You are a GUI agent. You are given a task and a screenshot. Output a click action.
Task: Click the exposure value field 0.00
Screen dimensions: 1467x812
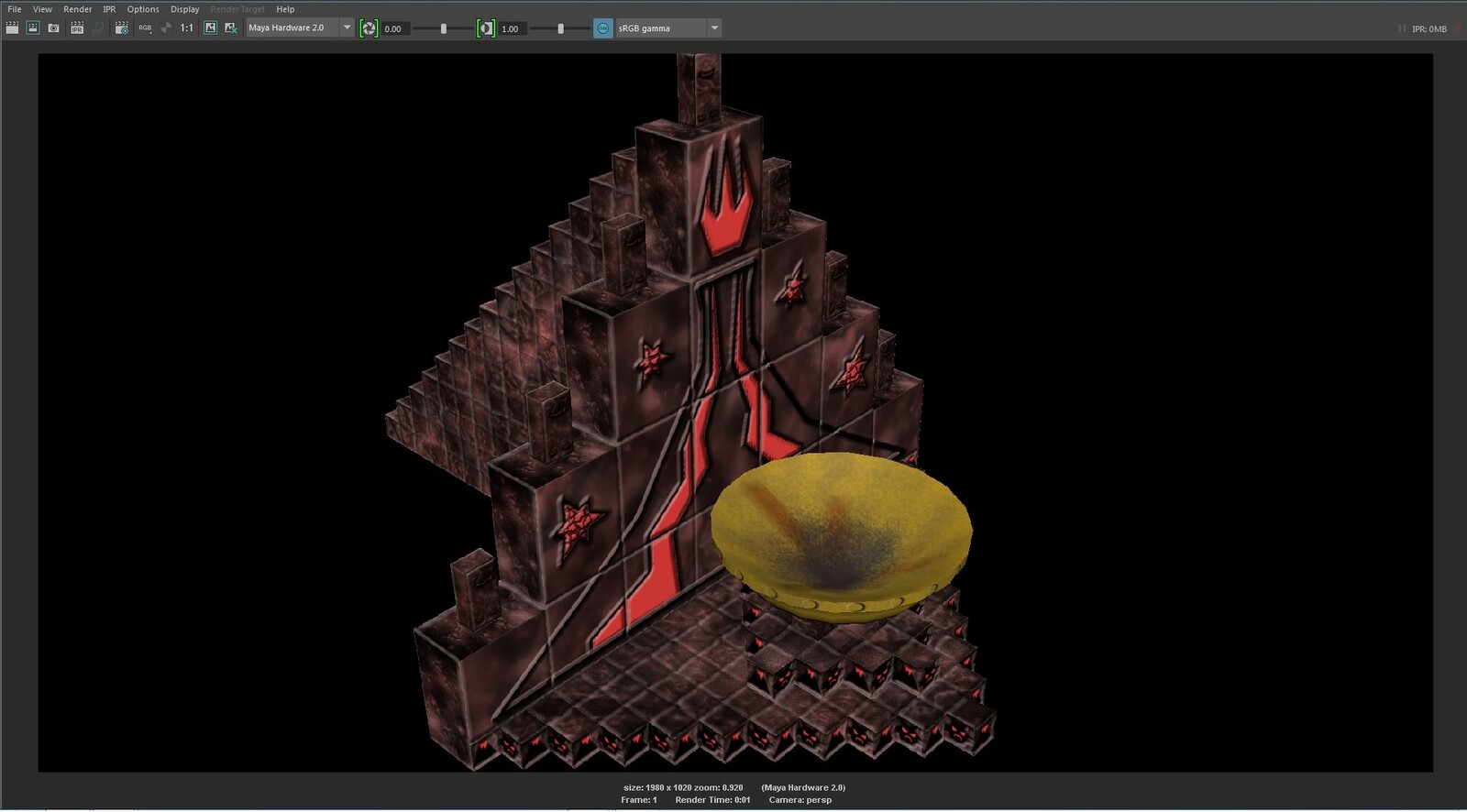point(394,28)
